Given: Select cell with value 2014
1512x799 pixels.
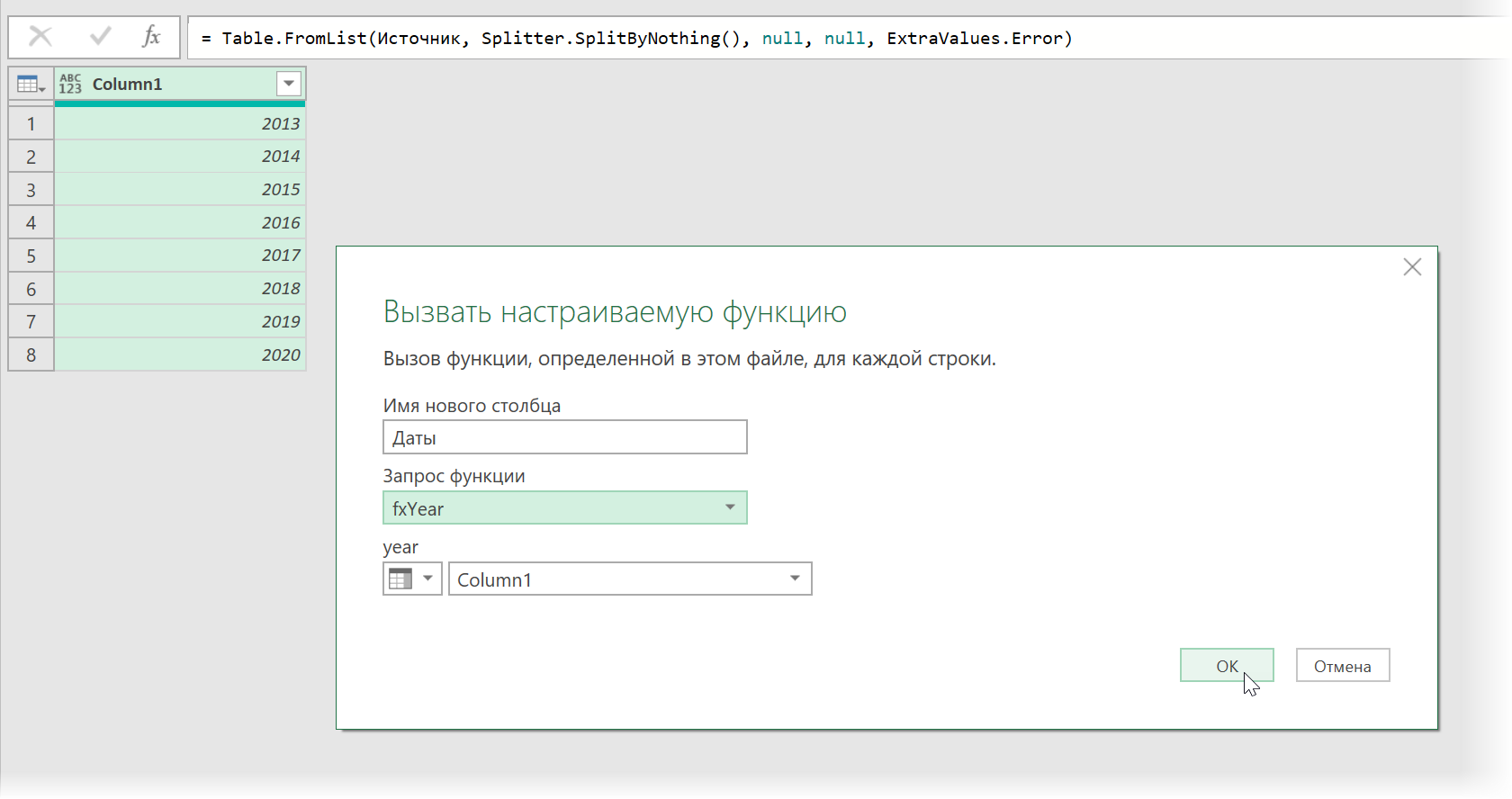Looking at the screenshot, I should point(180,157).
